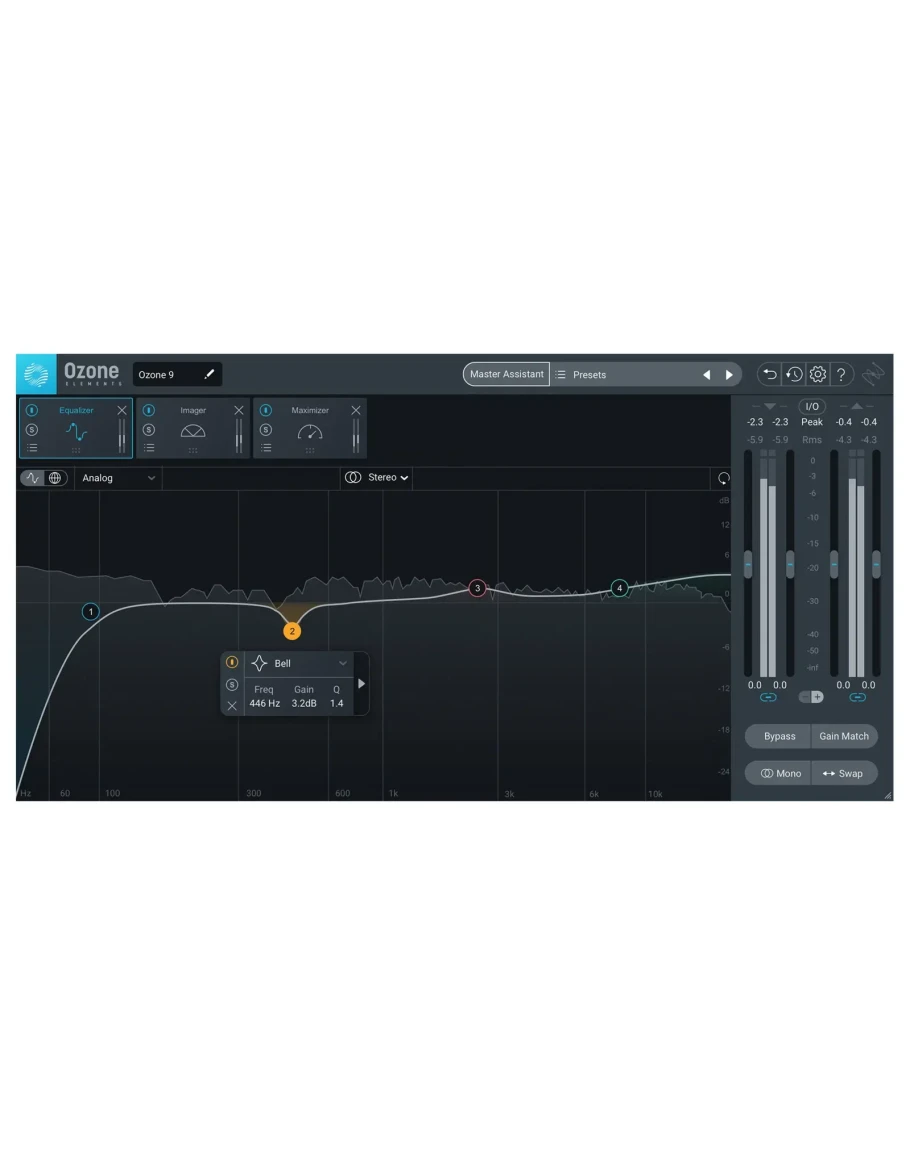Reset the EQ with circular arrow icon
Screen dimensions: 910x1155
click(x=723, y=478)
